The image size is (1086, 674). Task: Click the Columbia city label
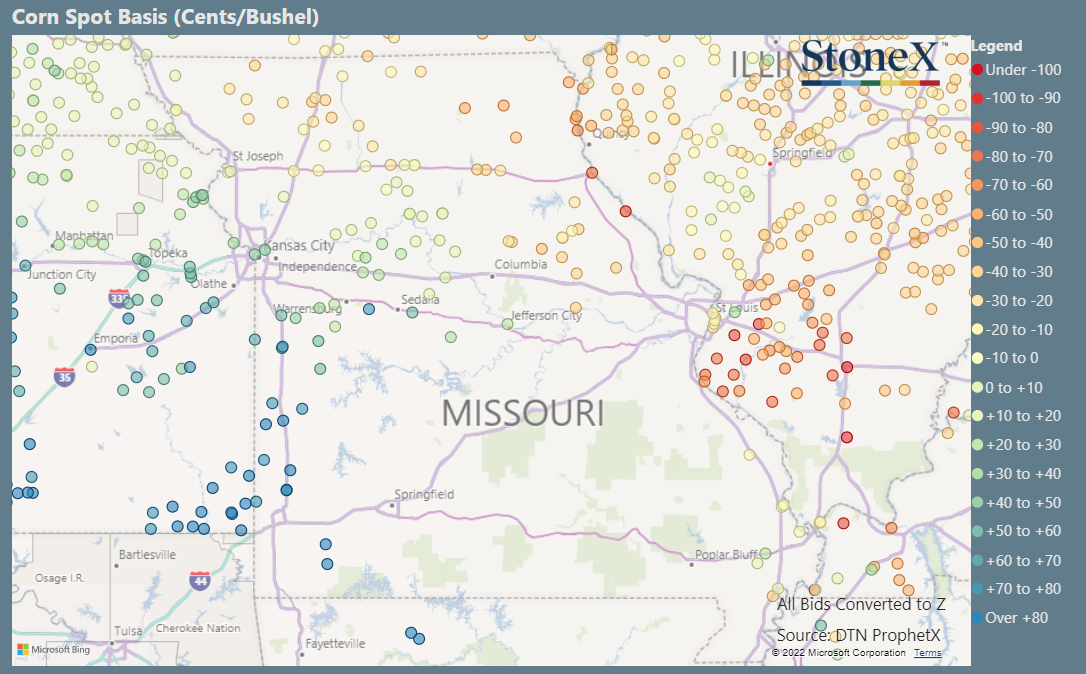coord(521,264)
